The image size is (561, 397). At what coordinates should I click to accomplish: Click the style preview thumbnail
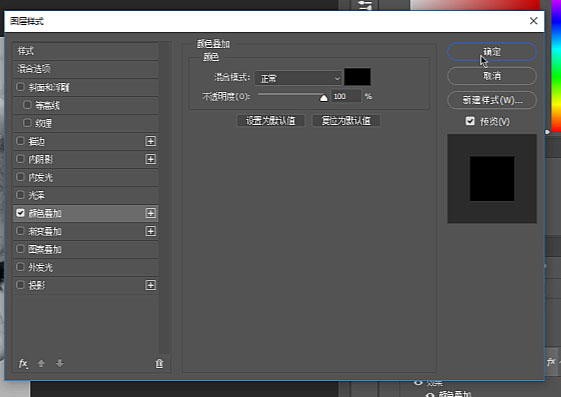tap(492, 178)
